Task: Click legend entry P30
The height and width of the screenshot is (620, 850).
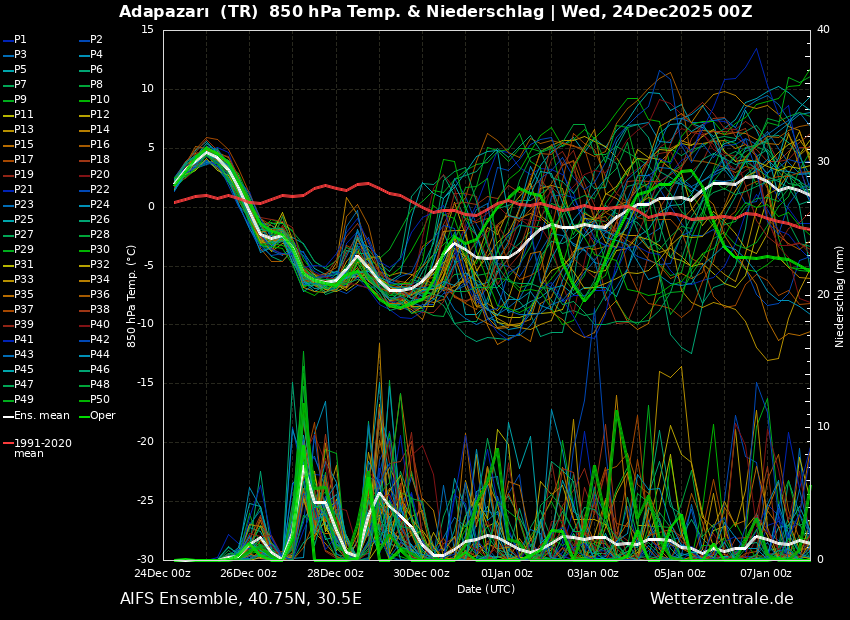Action: [x=94, y=249]
